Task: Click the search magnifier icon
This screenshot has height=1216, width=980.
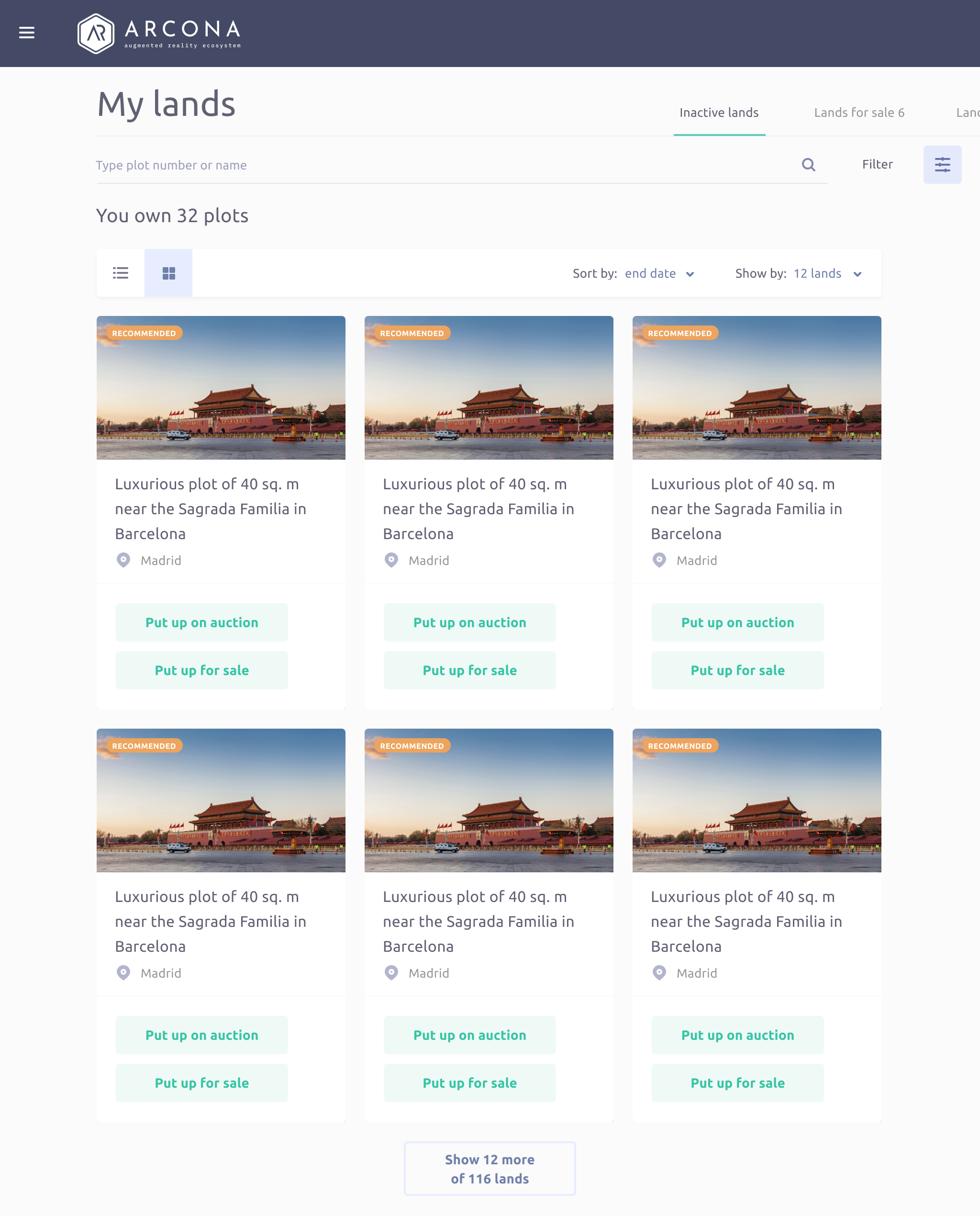Action: coord(808,165)
